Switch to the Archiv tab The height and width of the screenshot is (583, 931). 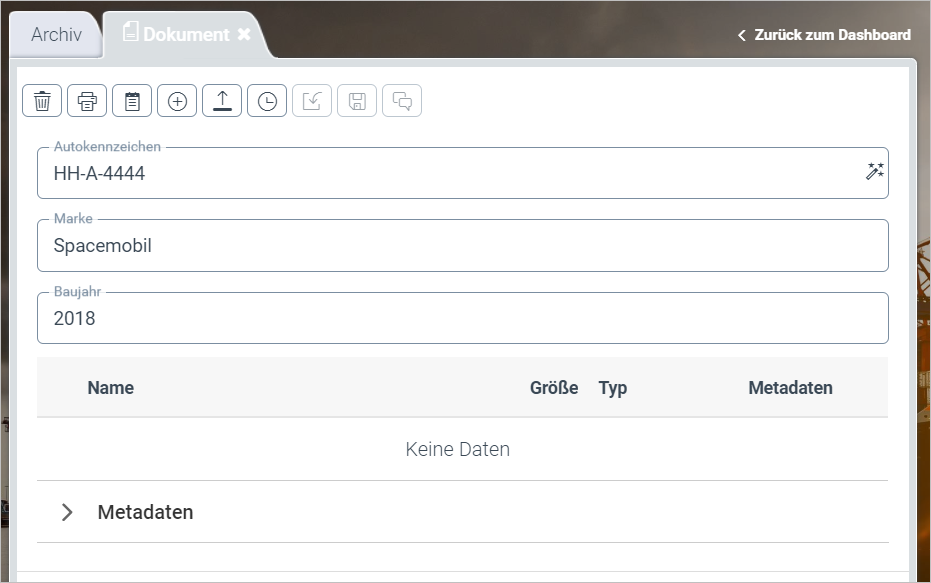click(56, 35)
